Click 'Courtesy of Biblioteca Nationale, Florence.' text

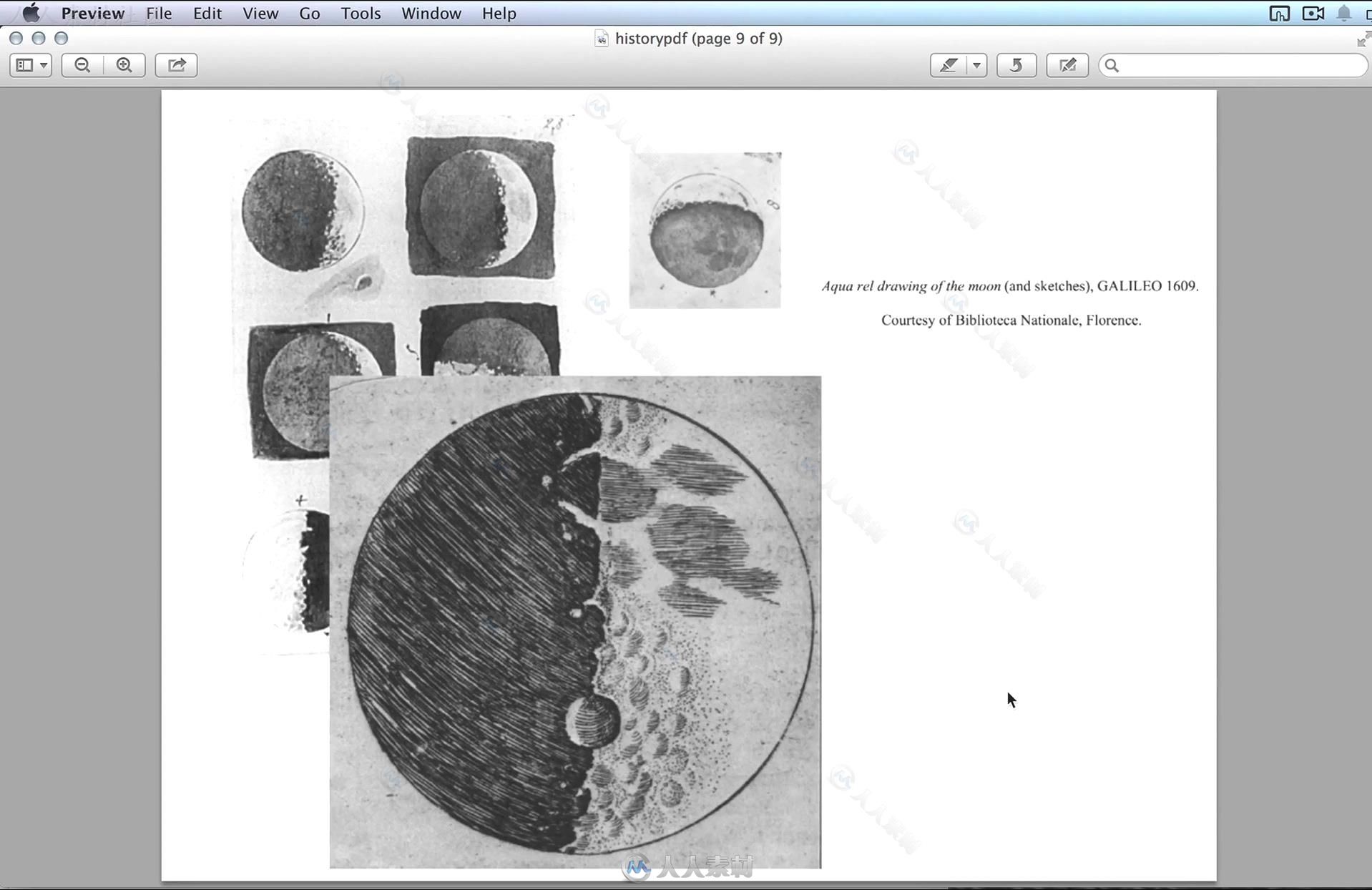point(1011,321)
